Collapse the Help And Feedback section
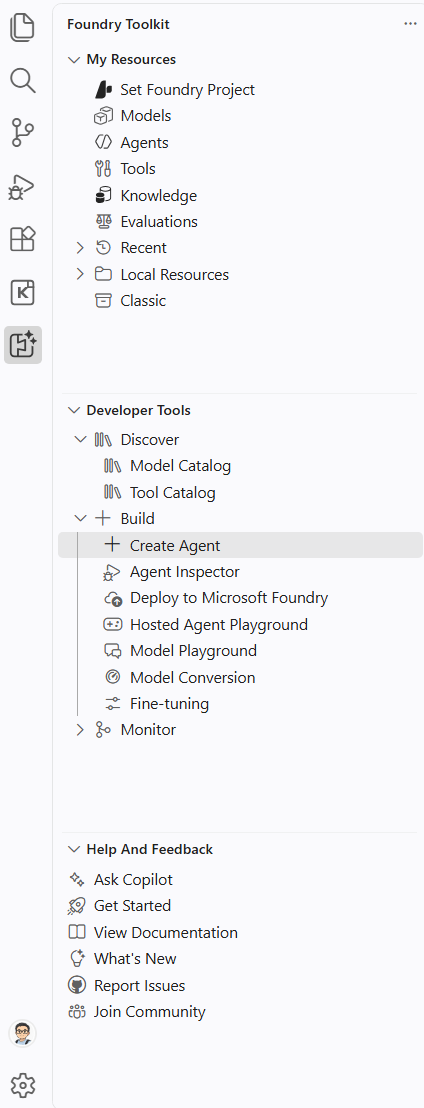Viewport: 424px width, 1108px height. 73,849
